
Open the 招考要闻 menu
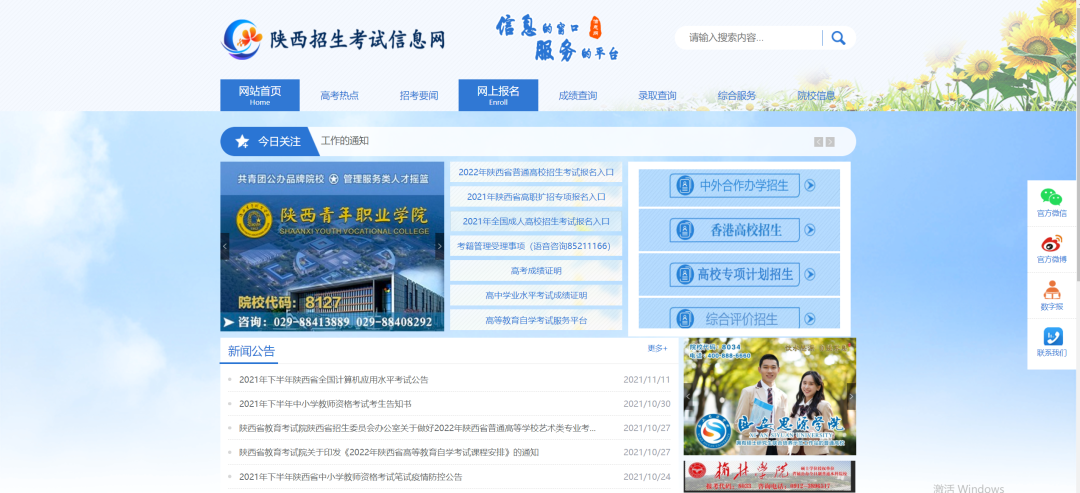[419, 96]
